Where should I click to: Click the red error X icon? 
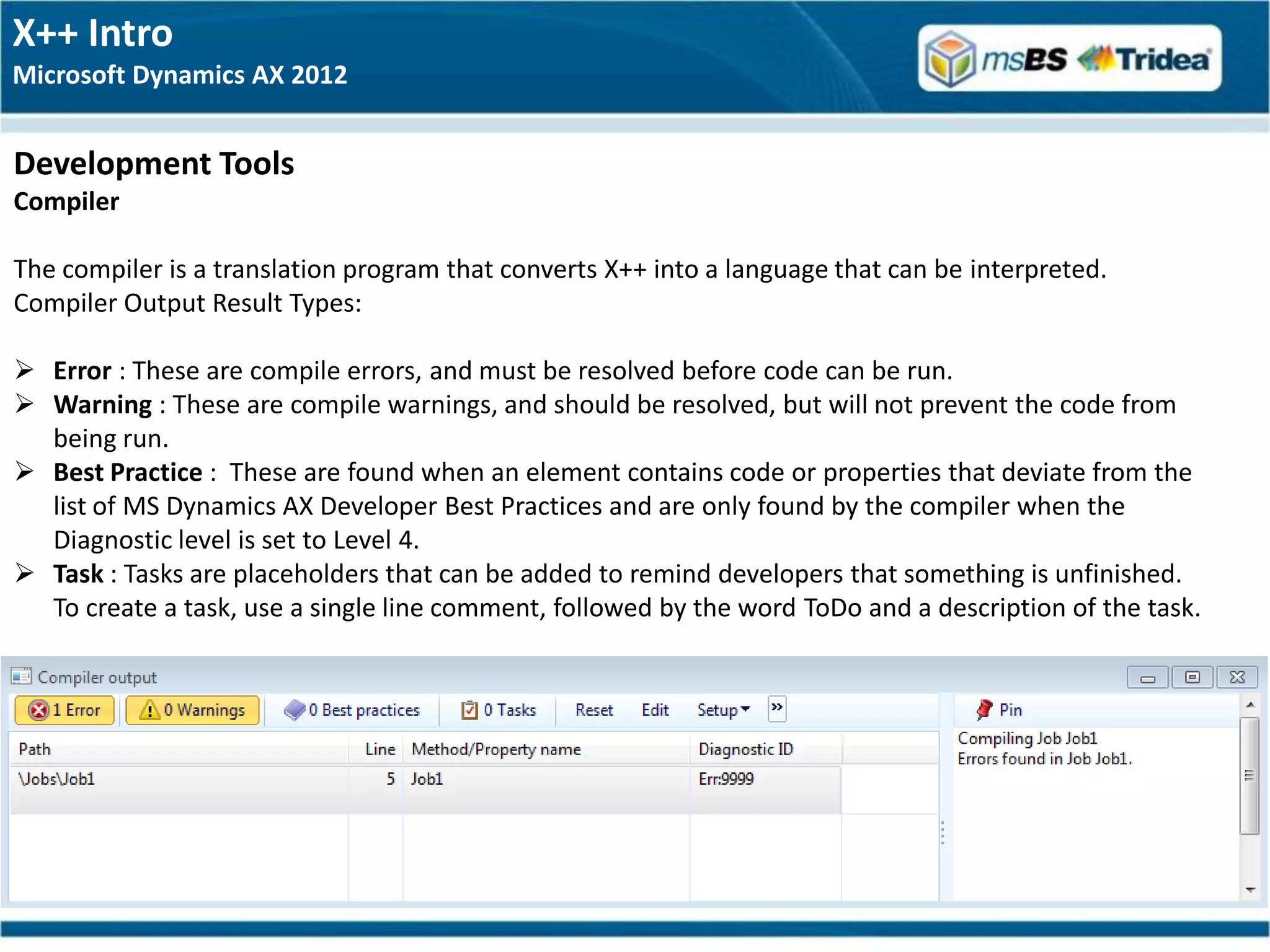click(x=39, y=710)
